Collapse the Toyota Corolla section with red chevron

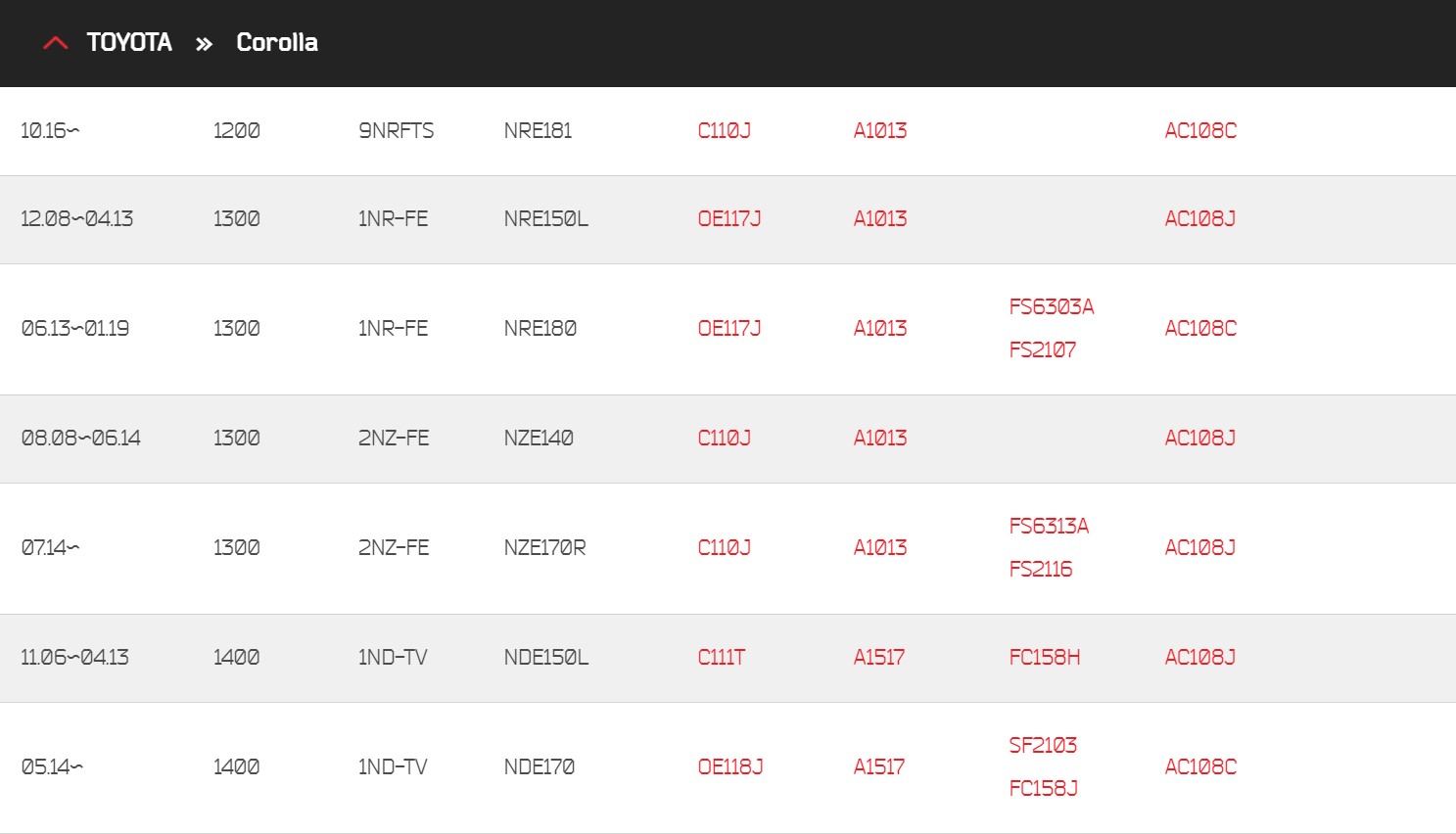pyautogui.click(x=56, y=43)
